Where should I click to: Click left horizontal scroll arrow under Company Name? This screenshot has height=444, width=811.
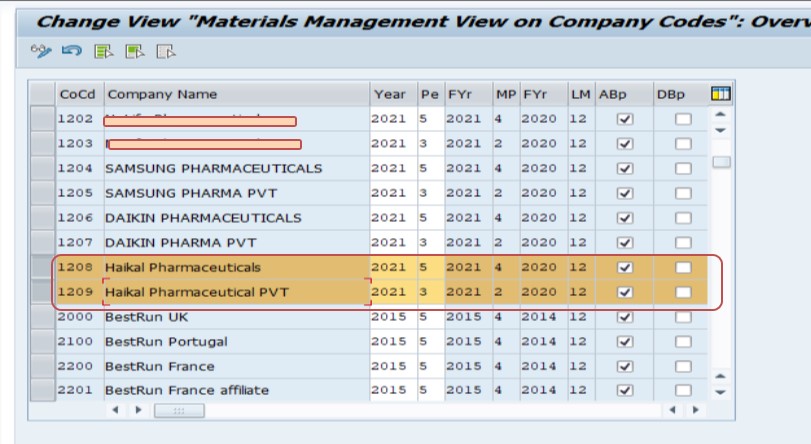[x=115, y=410]
